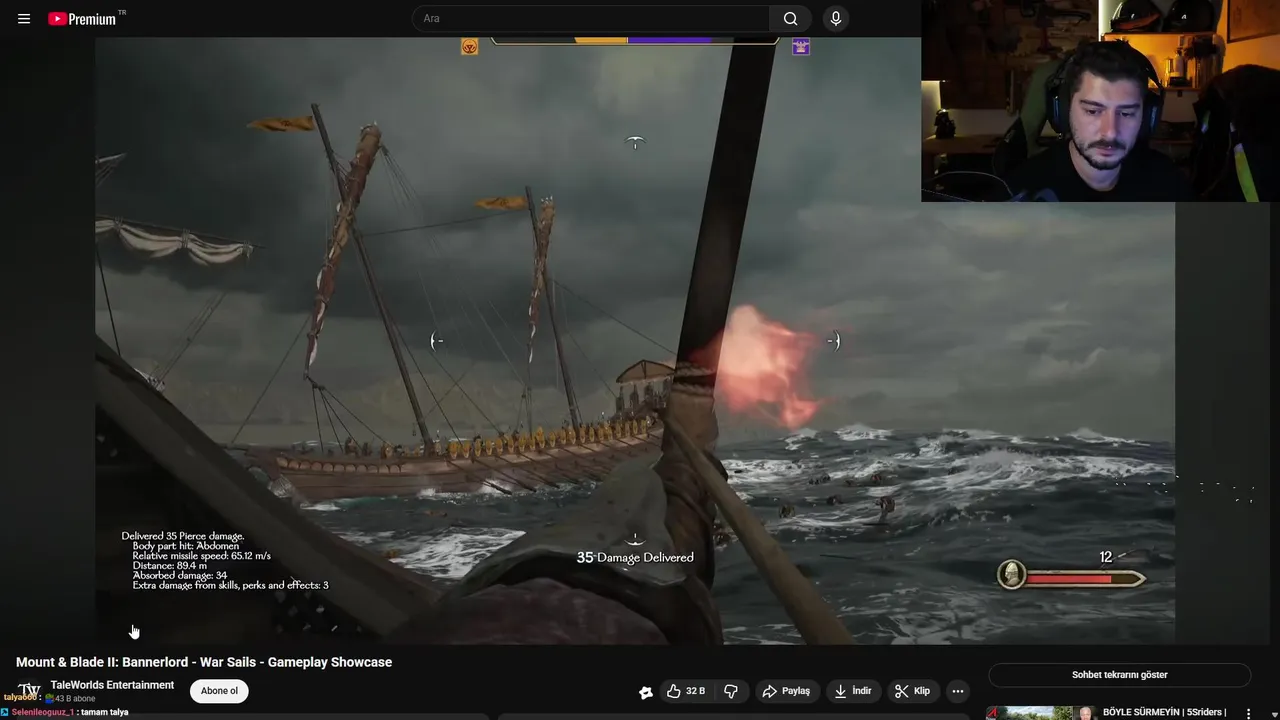Subscribe with Abone ol button
This screenshot has height=720, width=1280.
pos(219,691)
